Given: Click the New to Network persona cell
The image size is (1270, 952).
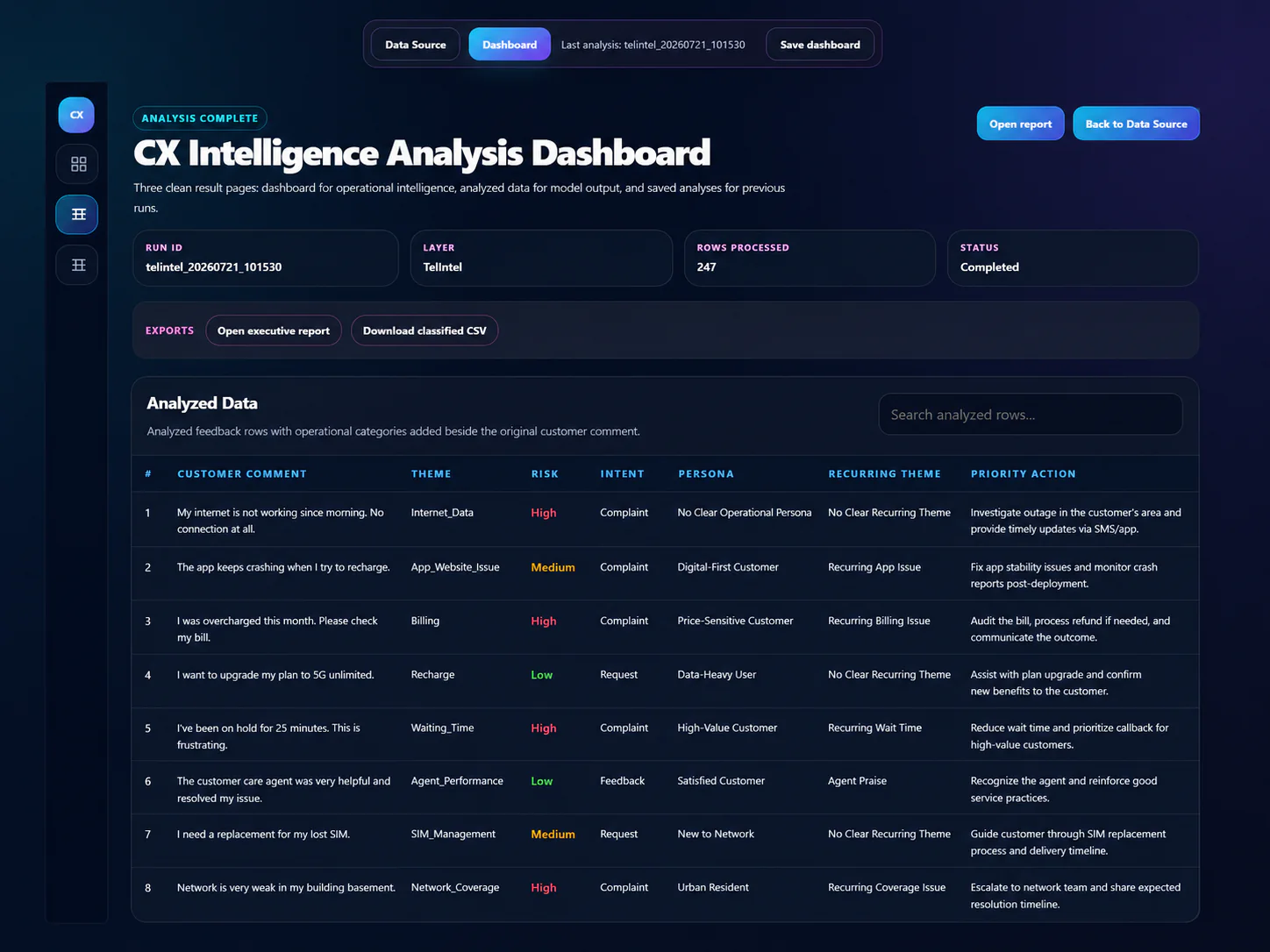Looking at the screenshot, I should [716, 835].
